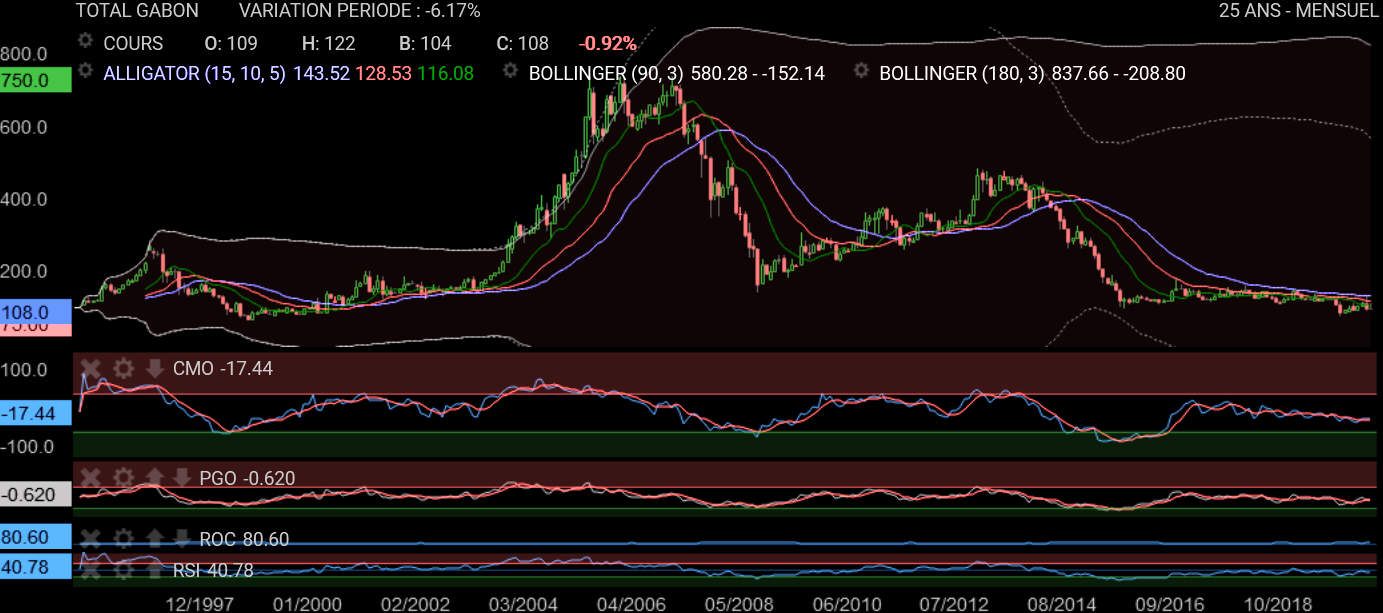Move the CMO panel down
The width and height of the screenshot is (1383, 613).
click(154, 368)
